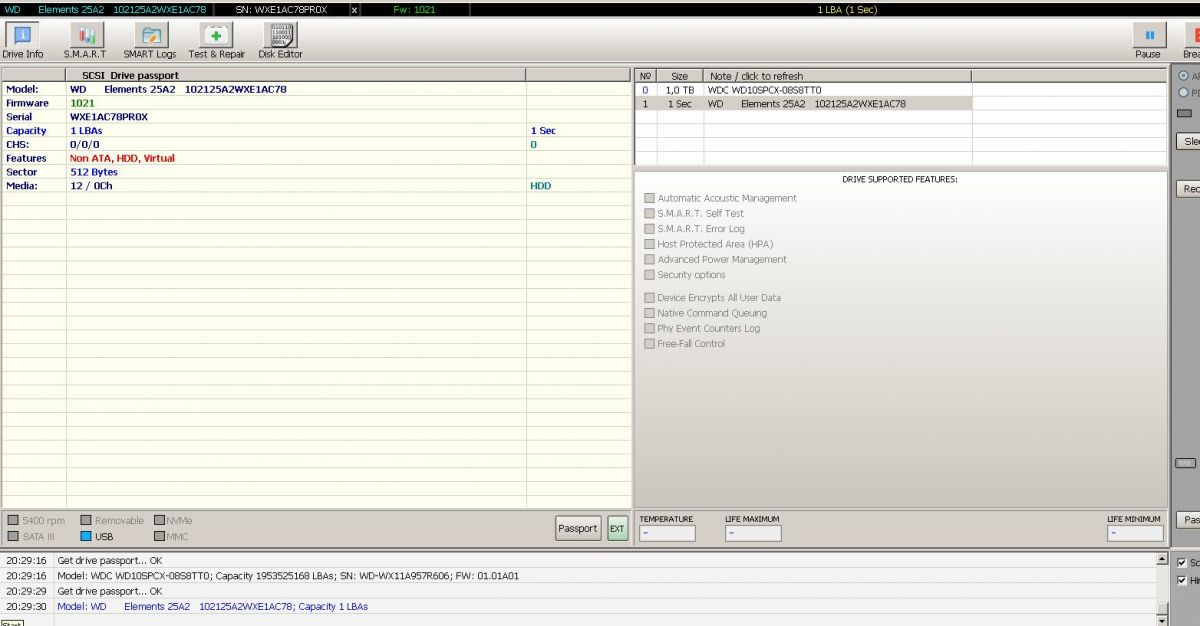Select drive 0 WDC WD10SPCX-08S8TT0 row
Image resolution: width=1200 pixels, height=626 pixels.
[804, 90]
